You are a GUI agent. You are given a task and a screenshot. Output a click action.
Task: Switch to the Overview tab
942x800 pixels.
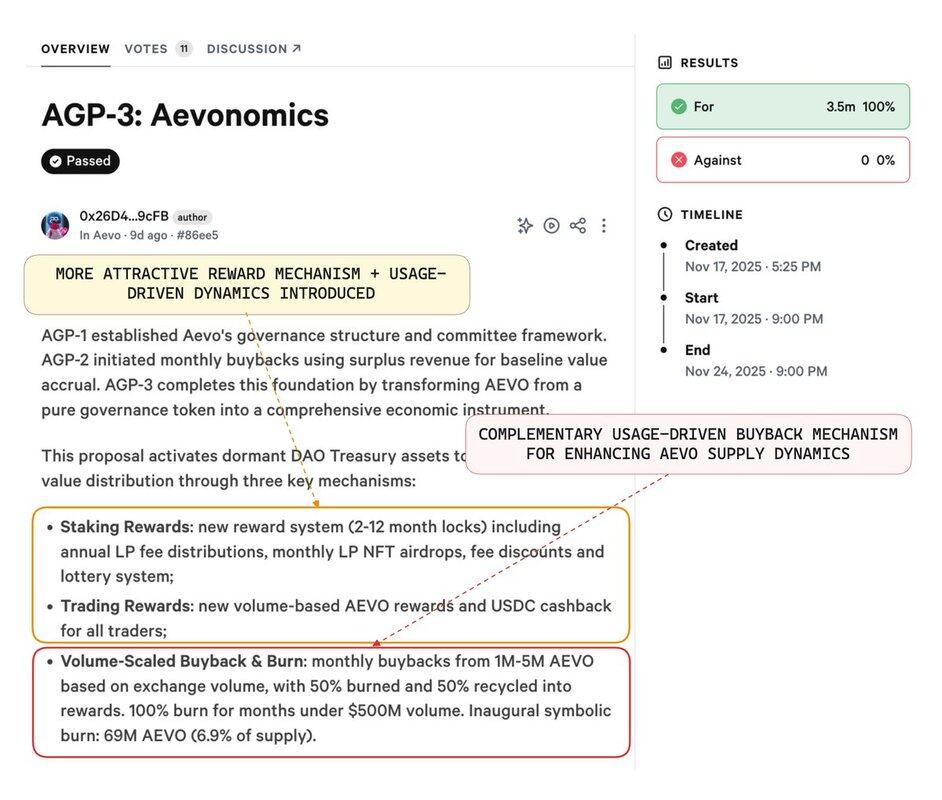tap(75, 49)
